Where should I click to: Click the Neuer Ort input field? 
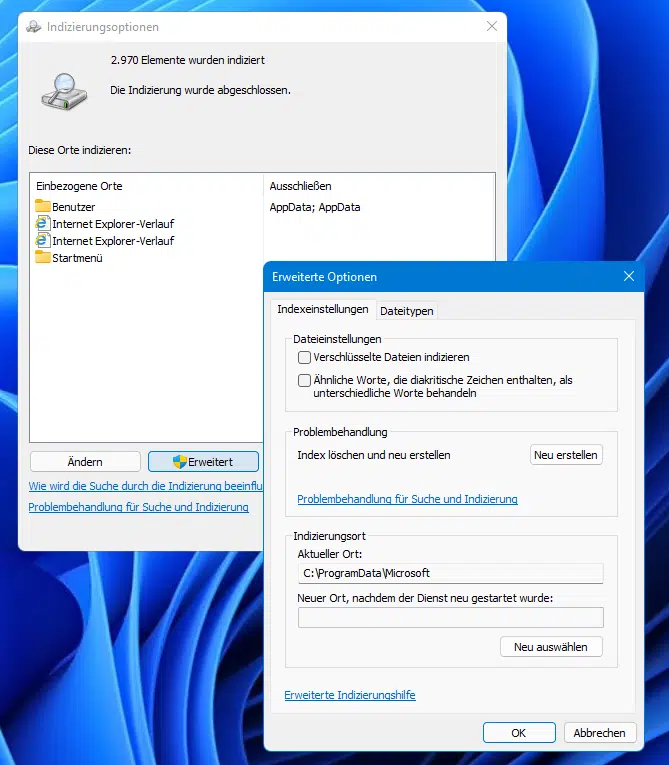point(450,618)
